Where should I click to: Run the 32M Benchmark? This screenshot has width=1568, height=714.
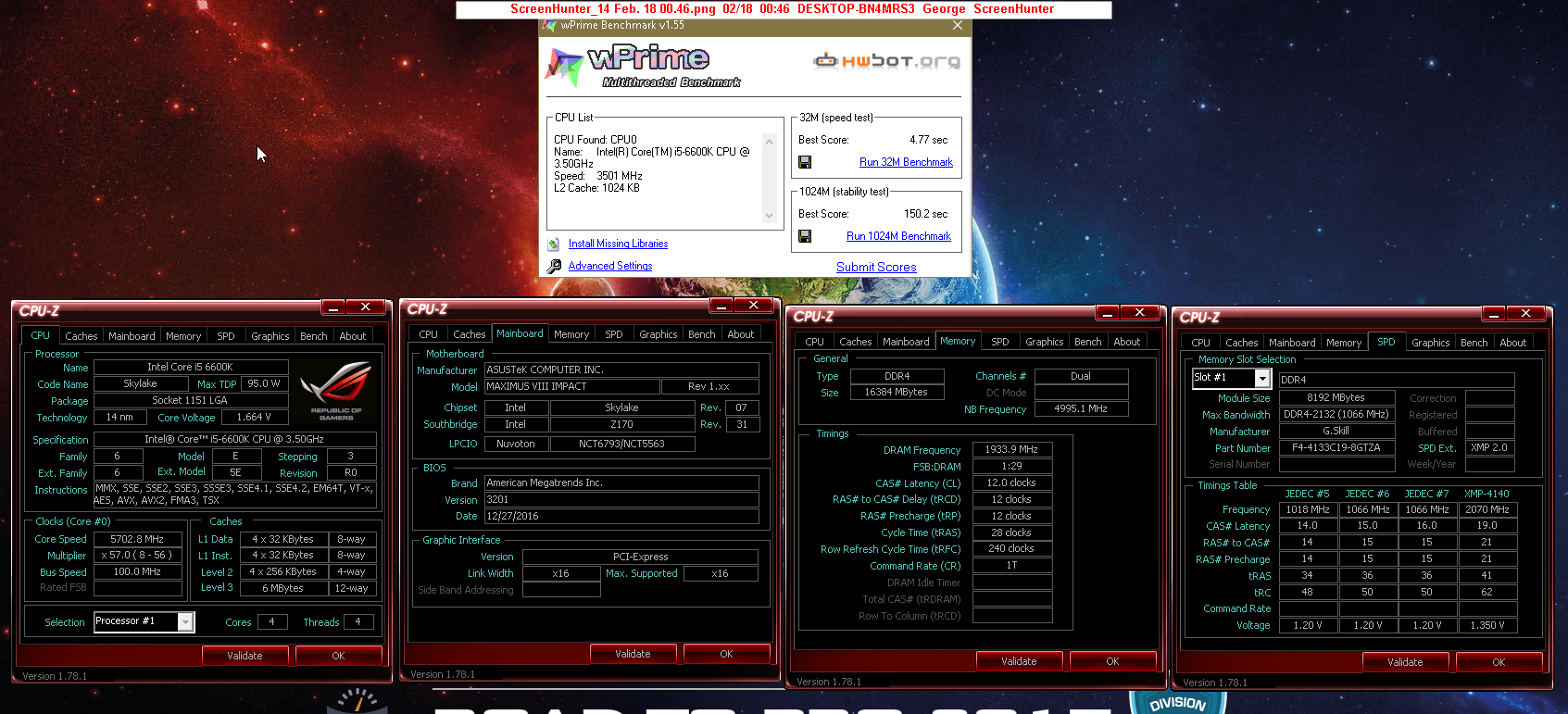(906, 162)
